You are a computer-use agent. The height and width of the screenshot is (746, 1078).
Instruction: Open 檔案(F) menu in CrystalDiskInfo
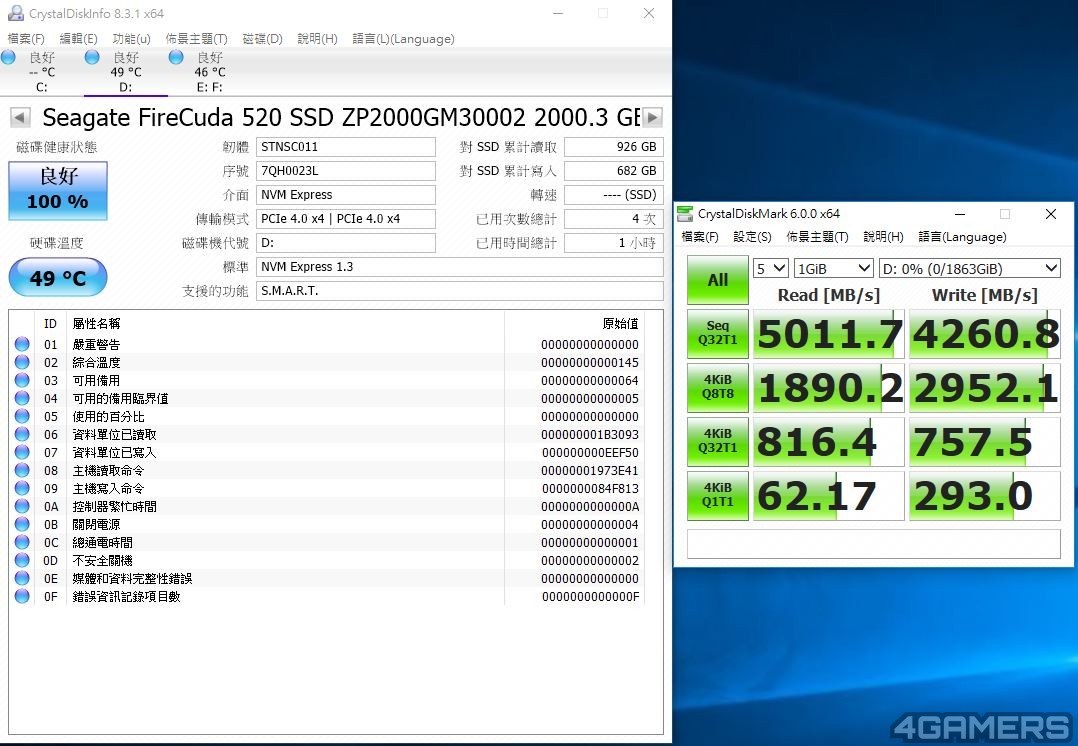(26, 39)
